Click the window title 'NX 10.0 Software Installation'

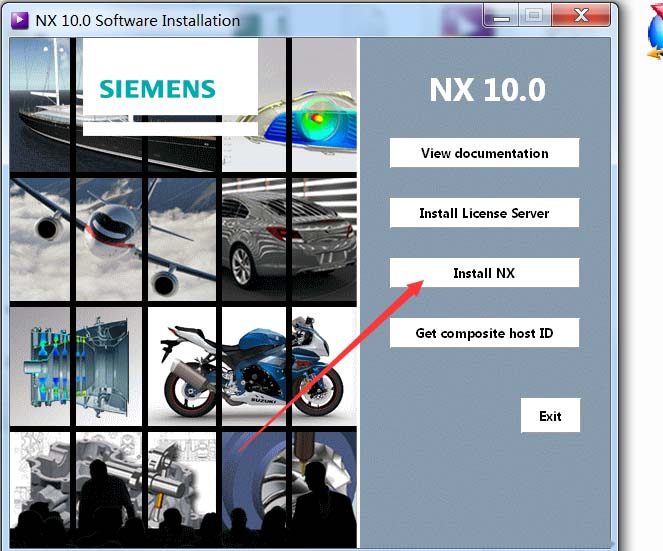(x=137, y=20)
